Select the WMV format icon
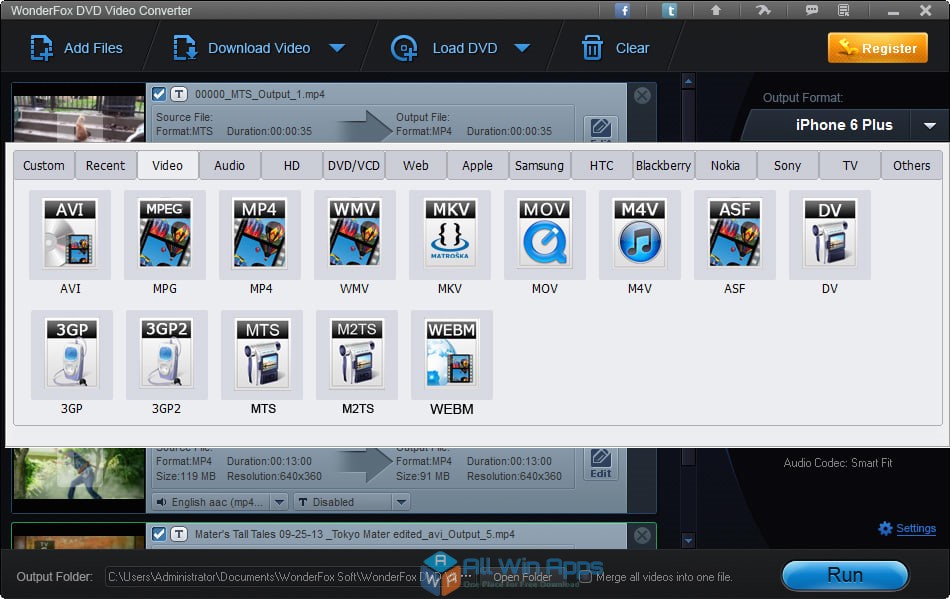 (355, 234)
